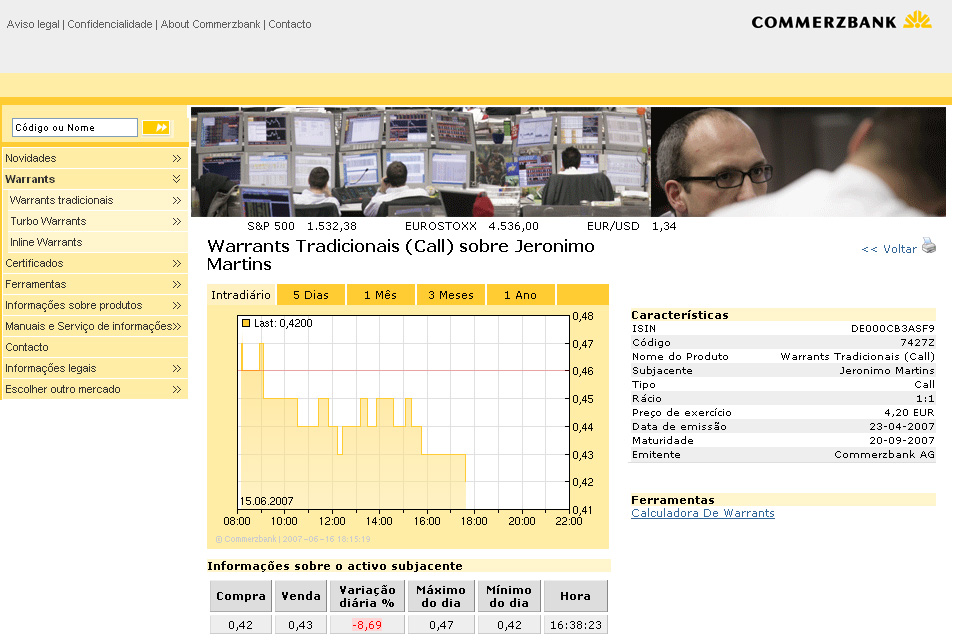Viewport: 953px width, 644px height.
Task: Switch to the 5 Dias chart tab
Action: point(311,295)
